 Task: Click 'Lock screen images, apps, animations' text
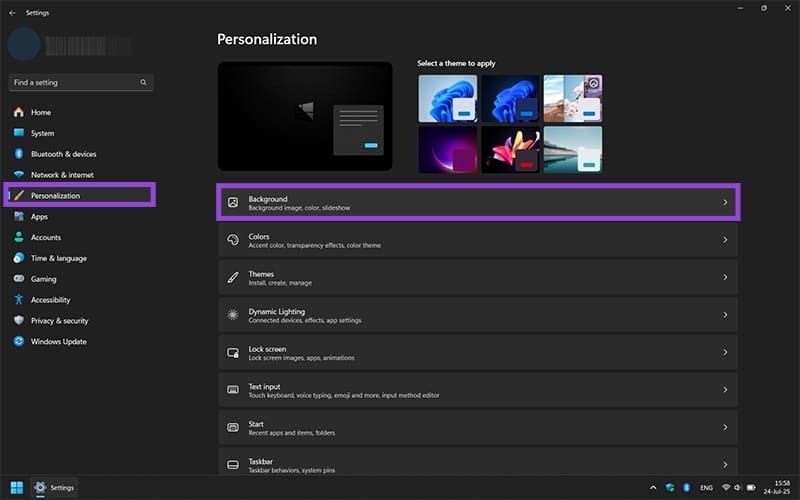302,358
